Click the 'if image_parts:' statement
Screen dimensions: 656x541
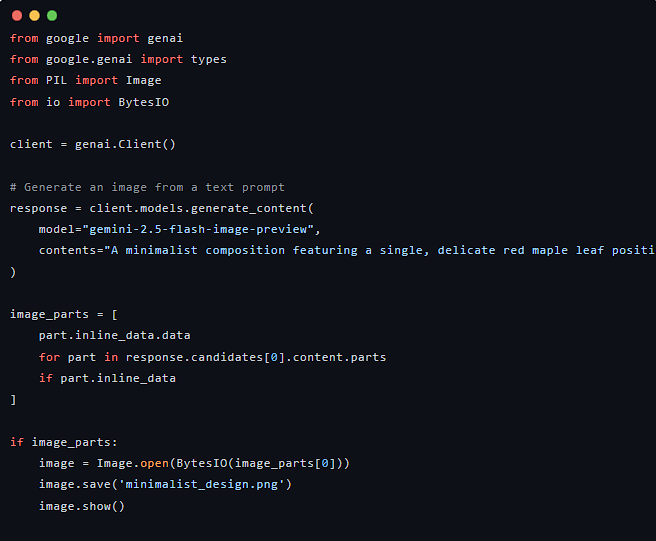pos(64,442)
